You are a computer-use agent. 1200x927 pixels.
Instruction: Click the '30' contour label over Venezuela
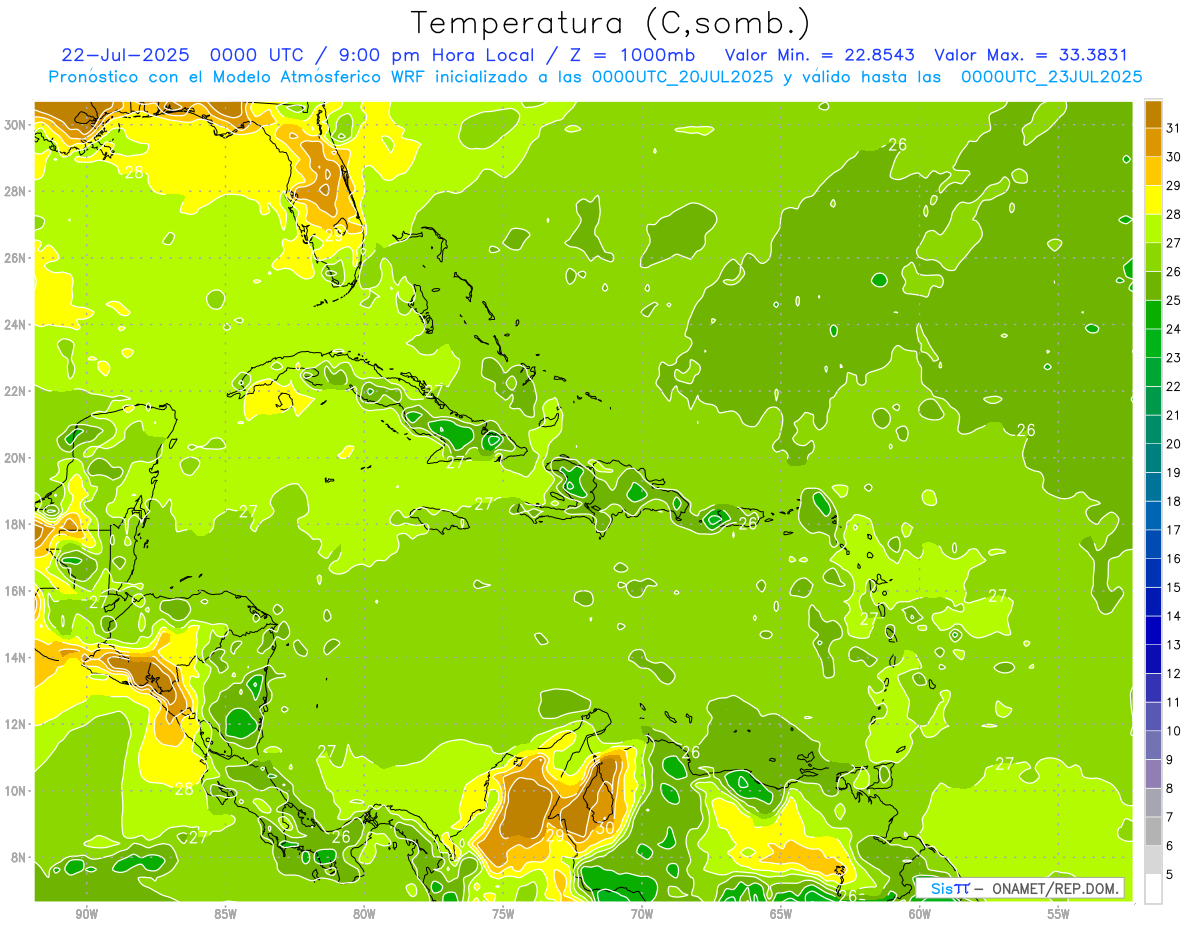coord(604,828)
